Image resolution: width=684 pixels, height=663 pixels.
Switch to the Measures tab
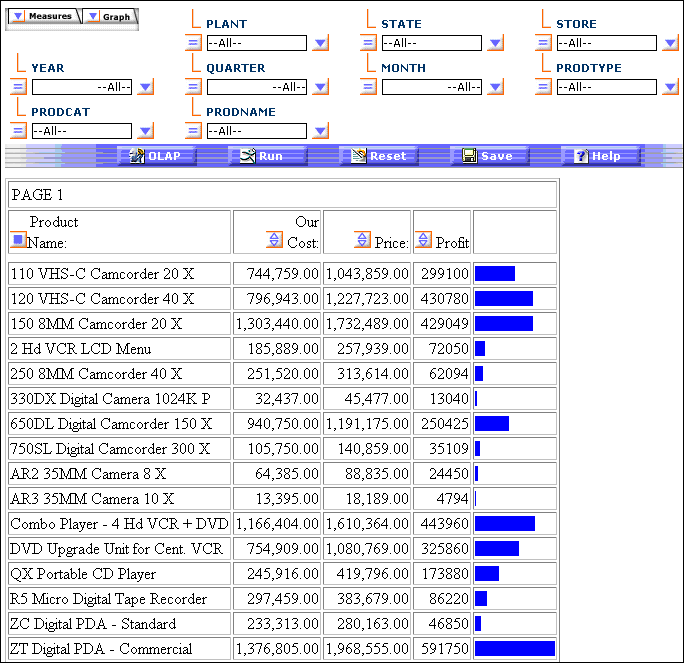click(x=42, y=17)
